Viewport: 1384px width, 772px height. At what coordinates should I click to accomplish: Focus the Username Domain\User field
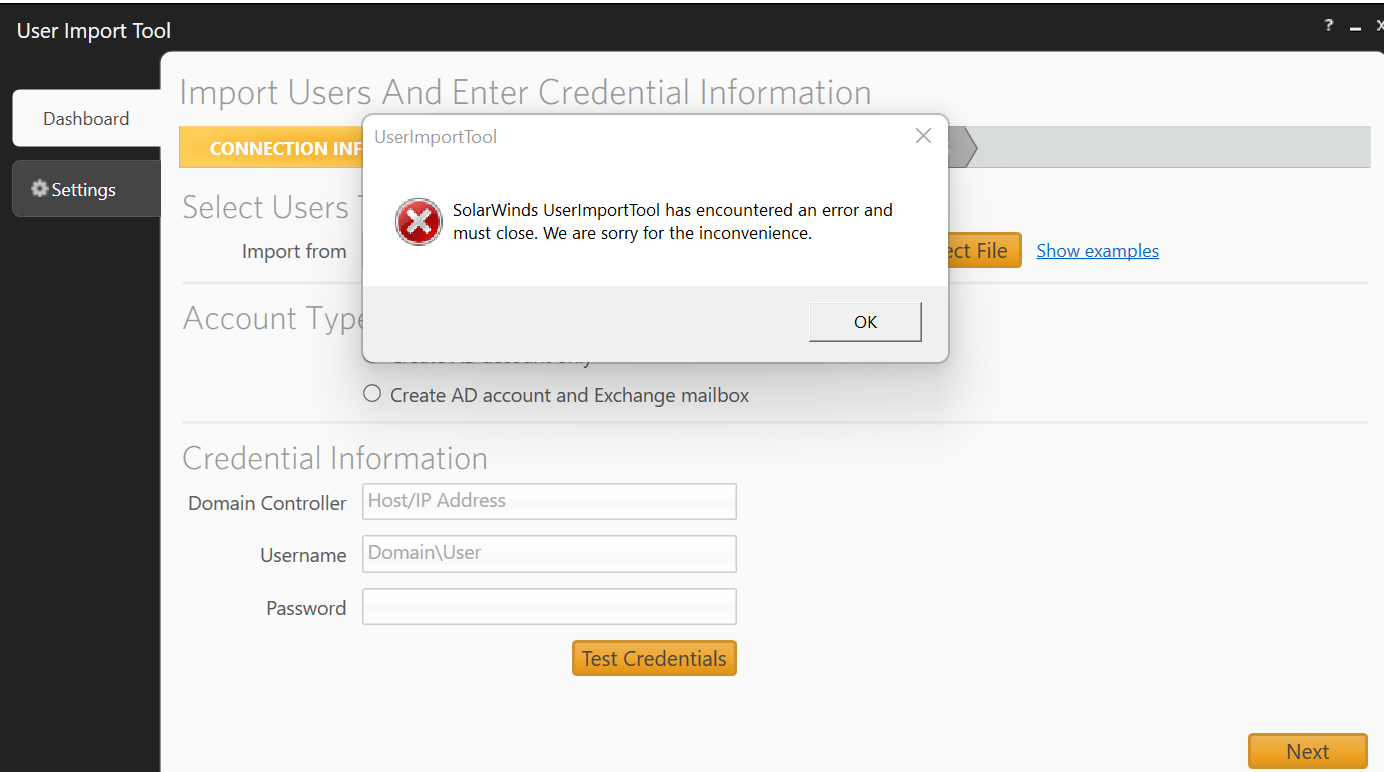[x=549, y=553]
